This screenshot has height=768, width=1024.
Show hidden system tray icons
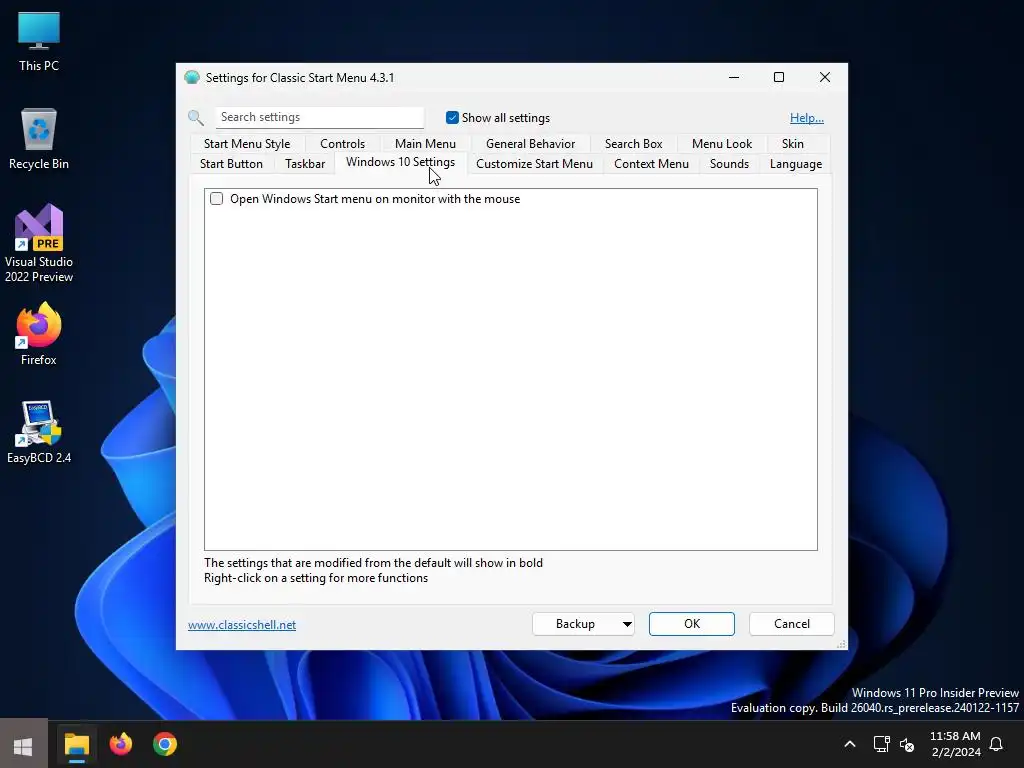tap(850, 744)
